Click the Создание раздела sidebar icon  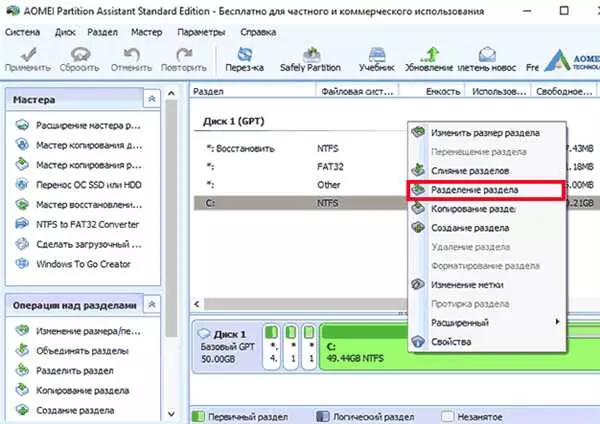click(22, 410)
